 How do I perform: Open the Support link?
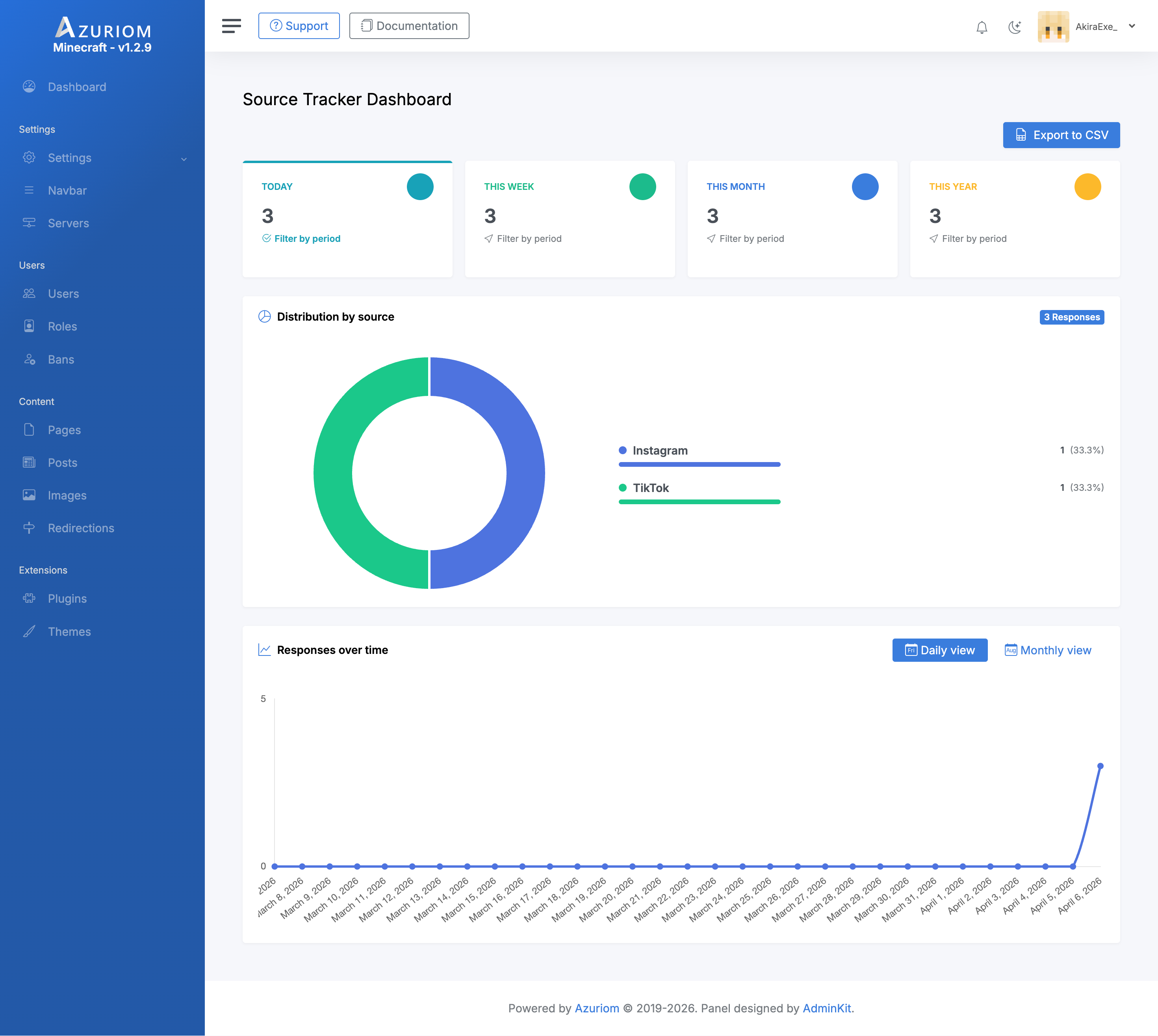299,26
